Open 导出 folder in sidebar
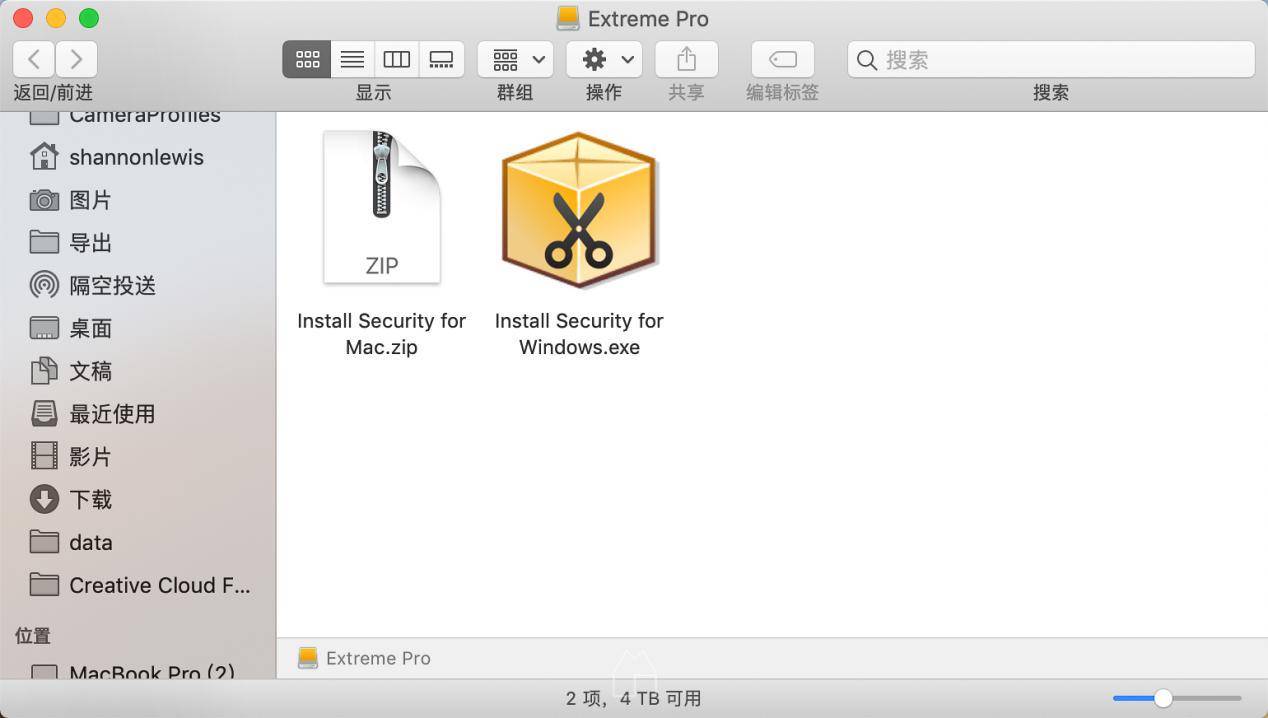Viewport: 1268px width, 718px height. [137, 243]
